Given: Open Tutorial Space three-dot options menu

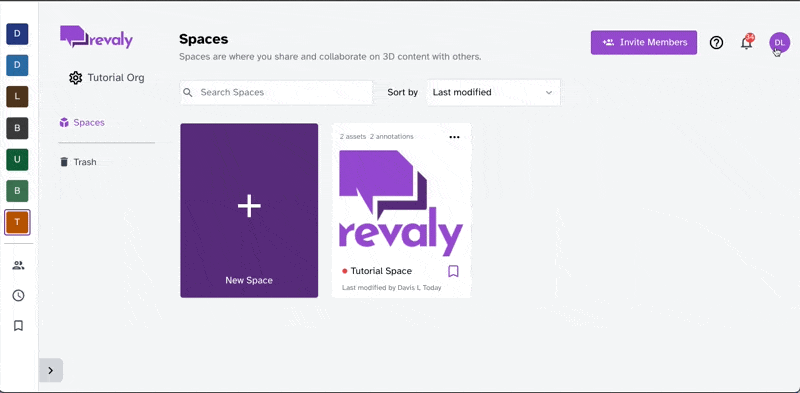Looking at the screenshot, I should pos(454,137).
